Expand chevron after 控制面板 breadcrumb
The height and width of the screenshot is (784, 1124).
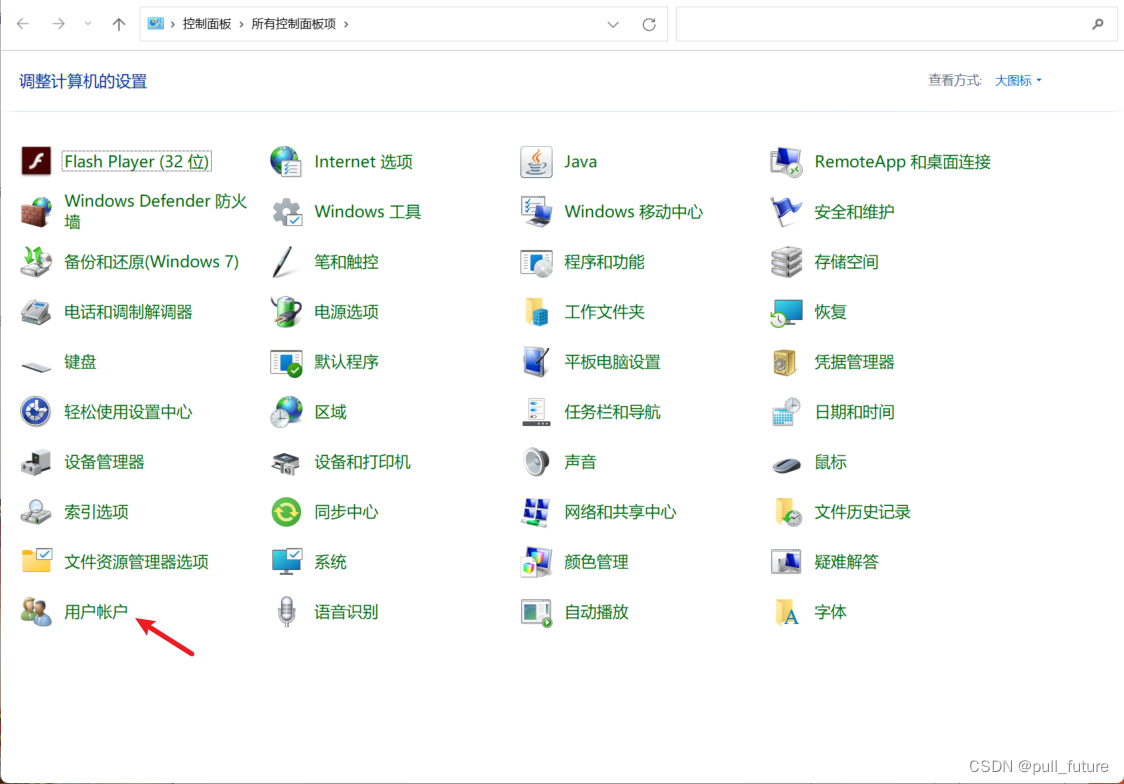click(x=241, y=24)
